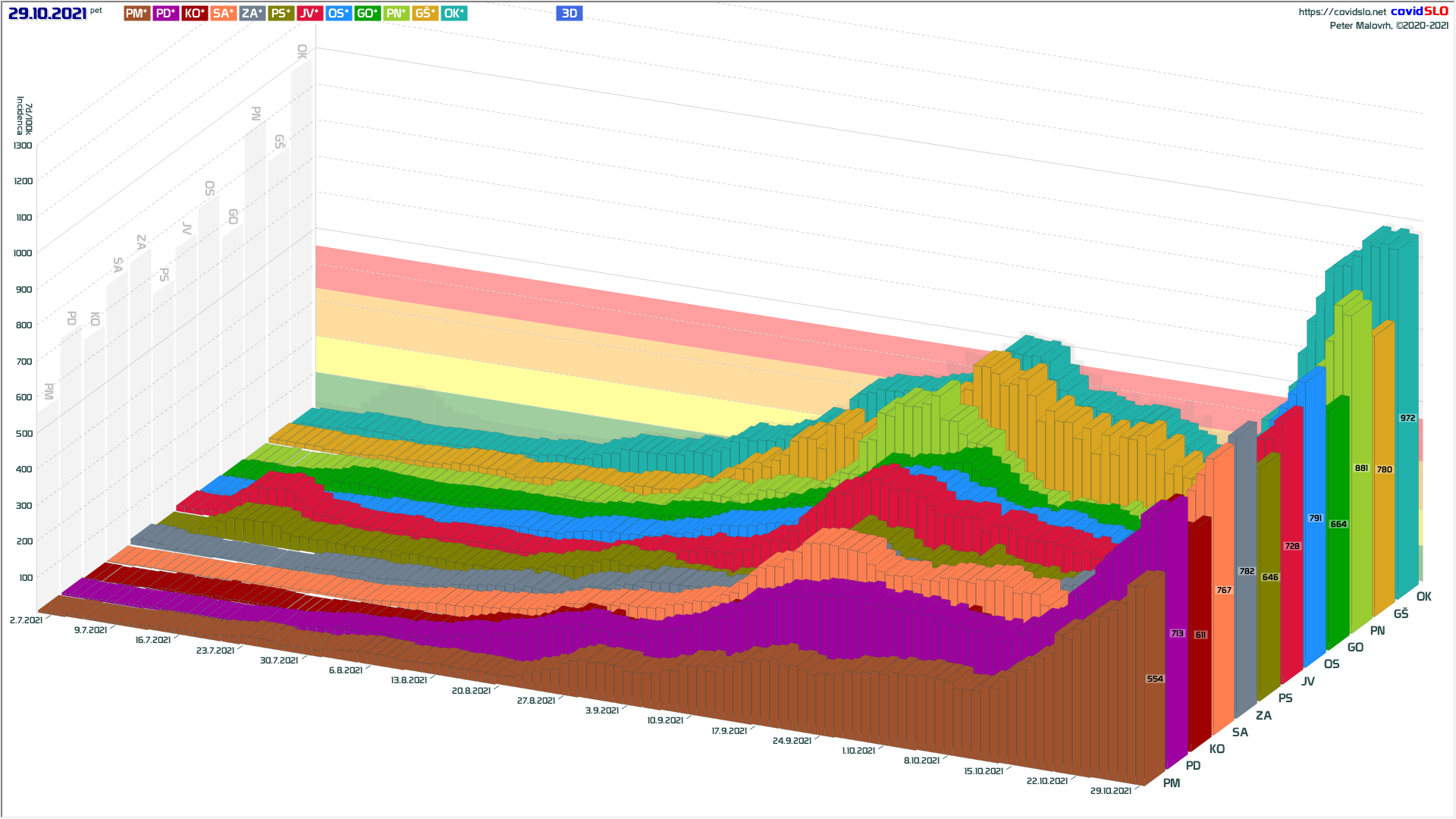Select the 2.7.2021 axis date tick
This screenshot has height=819, width=1456.
click(26, 620)
